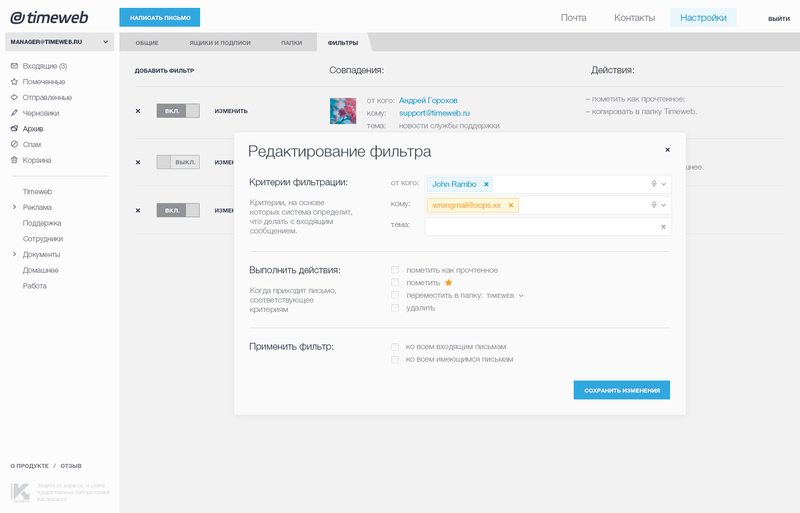
Task: Click the sender avatar thumbnail
Action: (343, 111)
